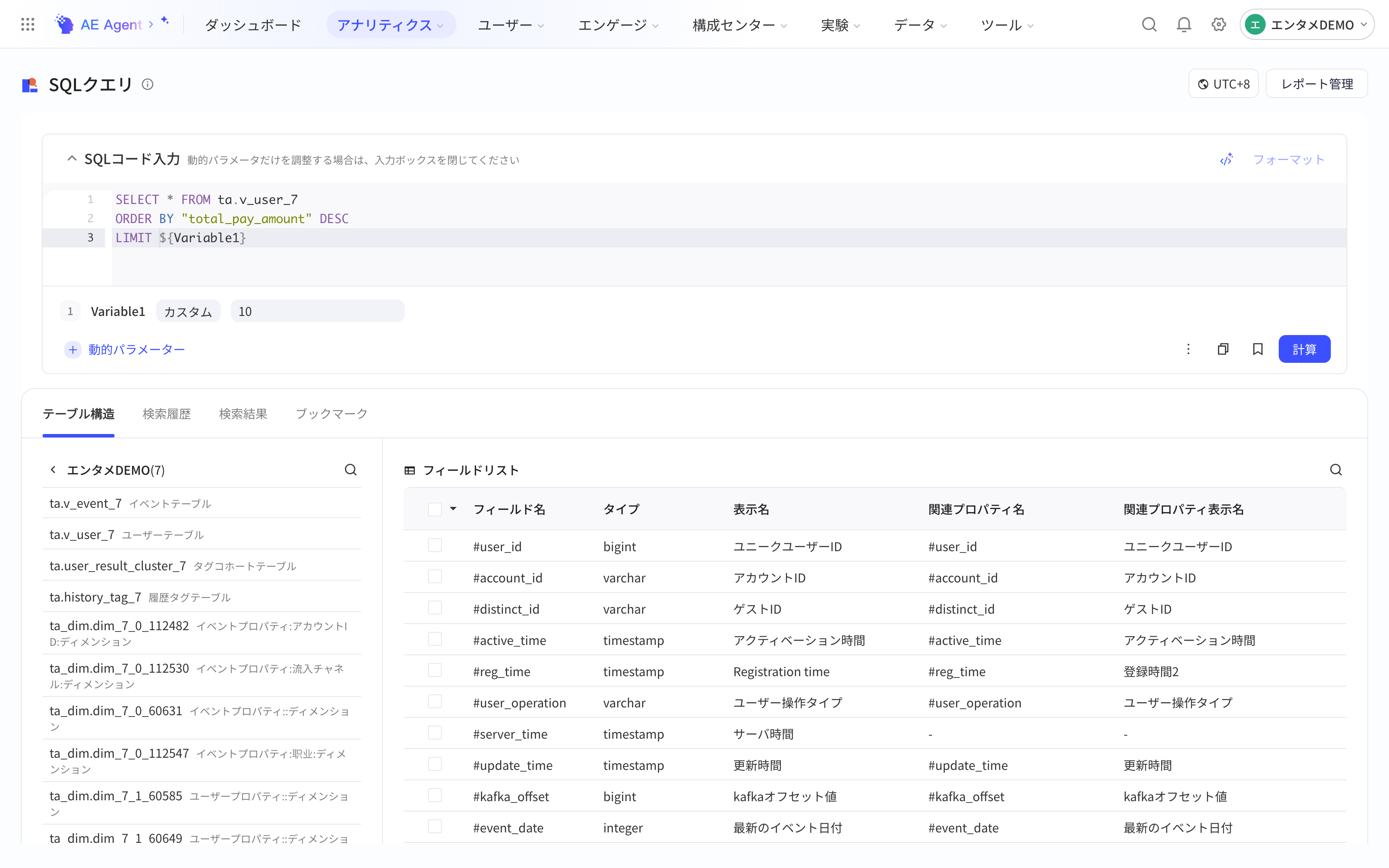Switch to the 検索結果 tab
The height and width of the screenshot is (868, 1389).
(243, 414)
